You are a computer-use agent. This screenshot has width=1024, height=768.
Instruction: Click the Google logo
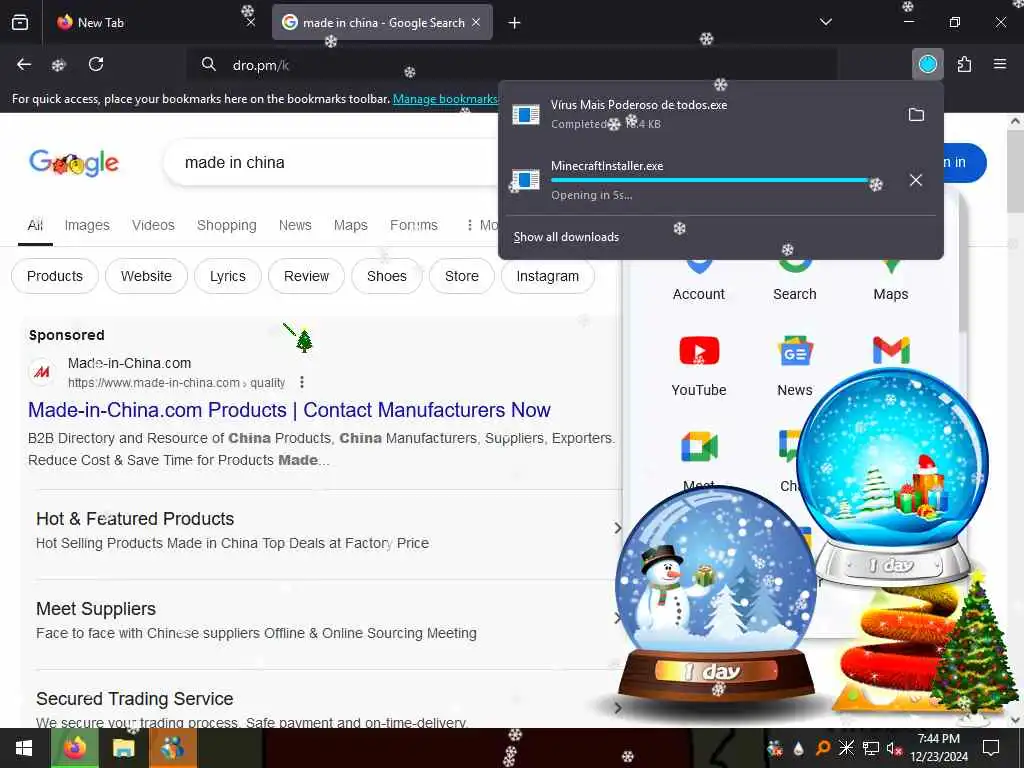pyautogui.click(x=74, y=163)
